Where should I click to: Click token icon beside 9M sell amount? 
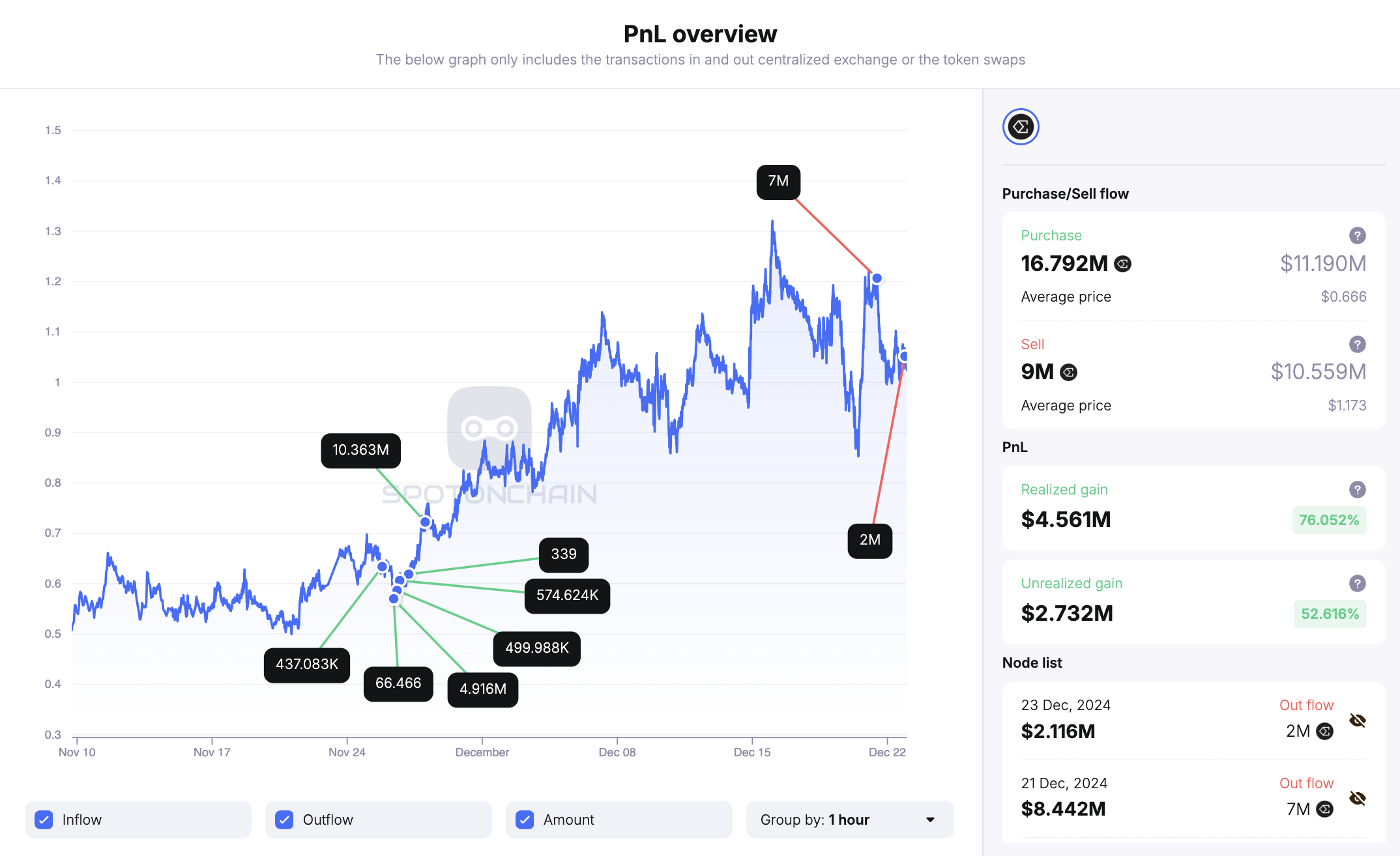click(1068, 372)
